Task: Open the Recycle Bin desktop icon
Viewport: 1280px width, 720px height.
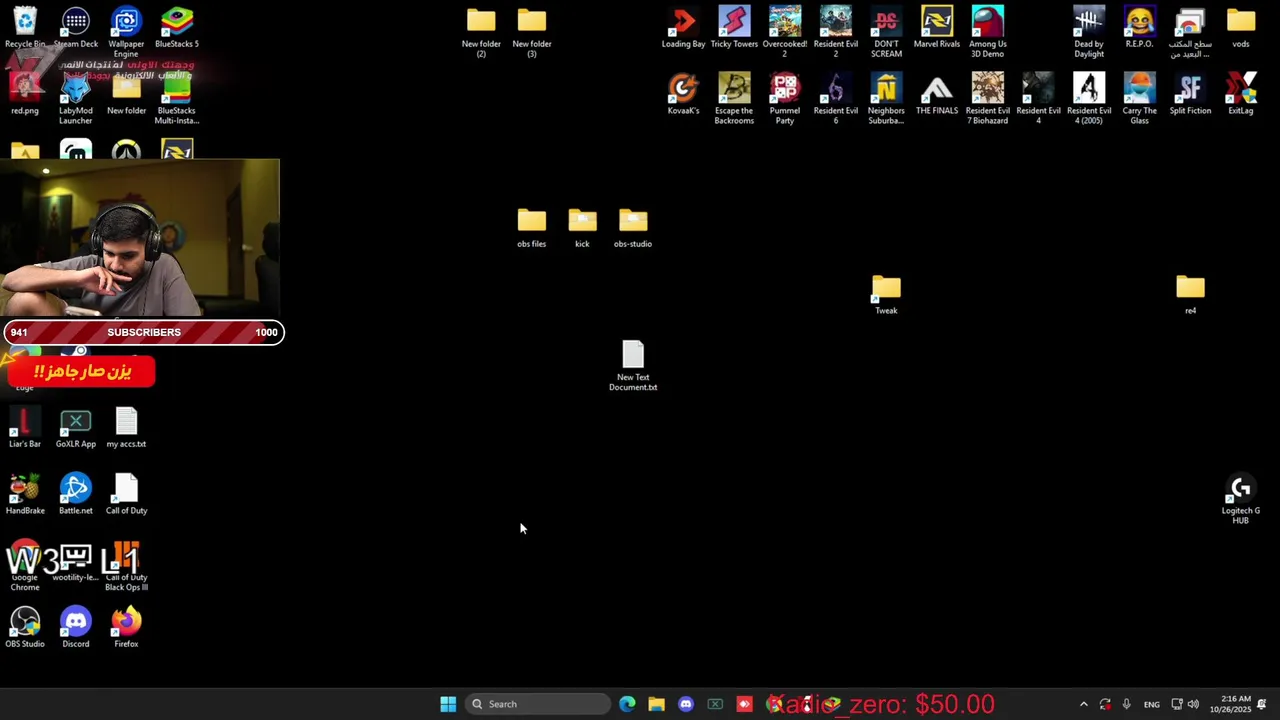Action: (x=25, y=27)
